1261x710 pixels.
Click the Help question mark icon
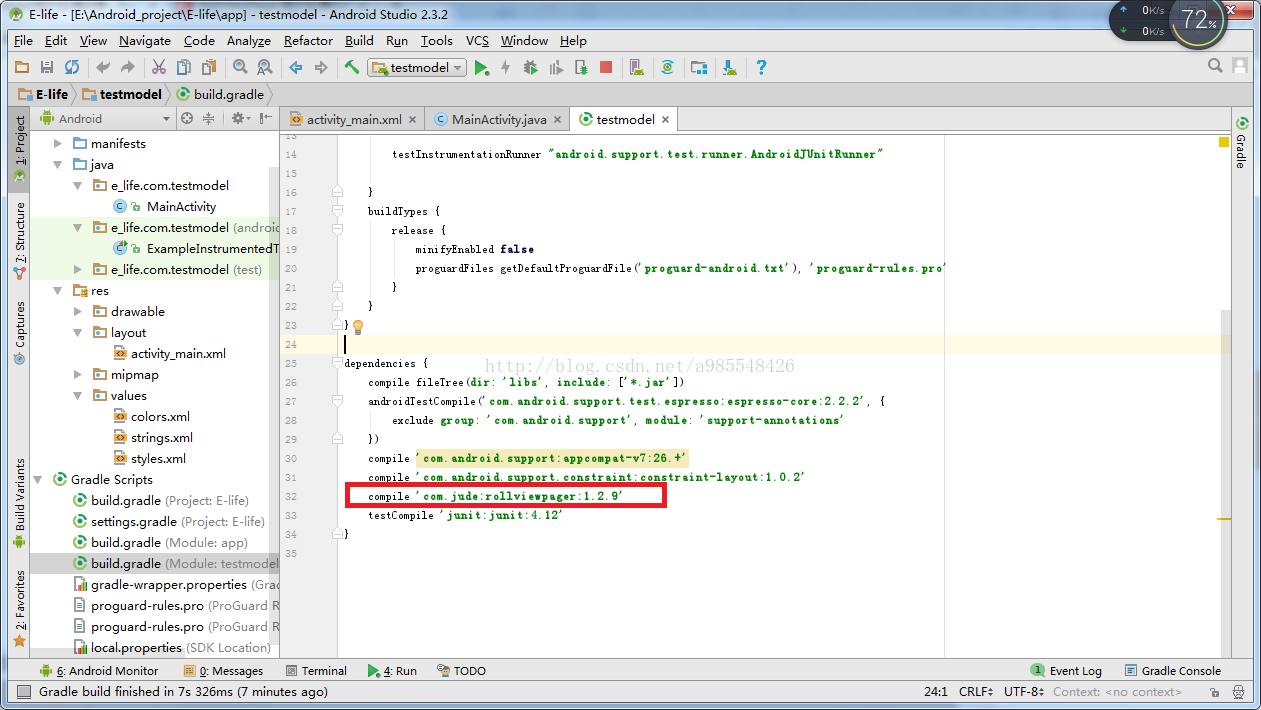(761, 67)
